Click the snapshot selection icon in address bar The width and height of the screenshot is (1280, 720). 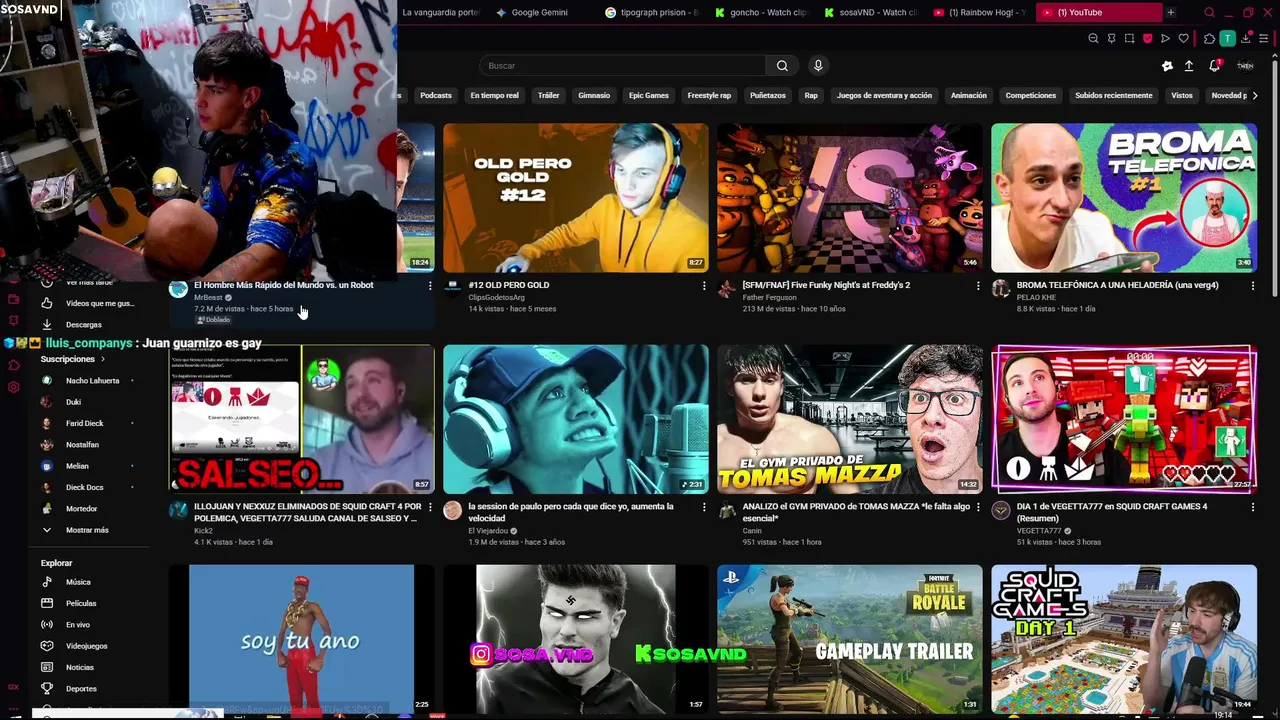pos(1129,39)
